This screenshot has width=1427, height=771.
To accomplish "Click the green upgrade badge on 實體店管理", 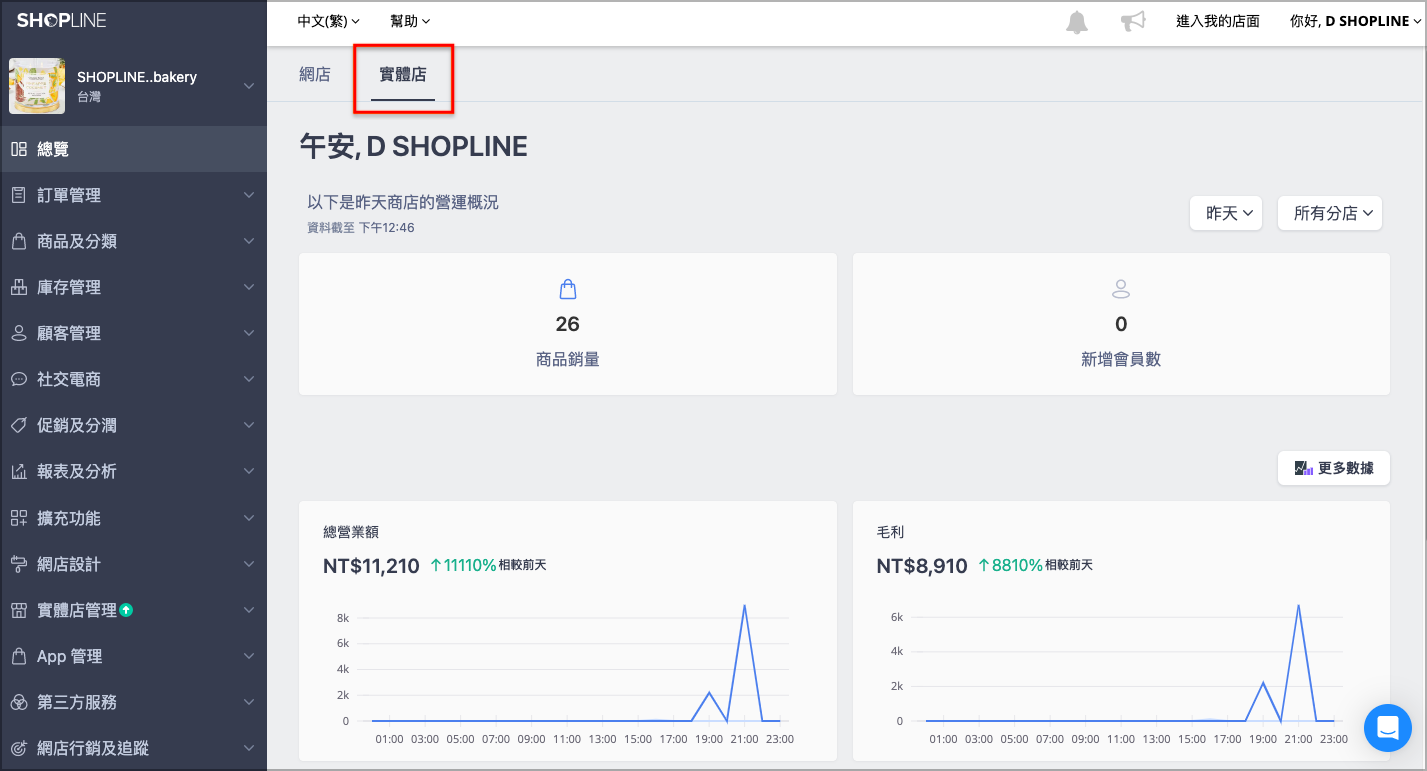I will (x=126, y=609).
